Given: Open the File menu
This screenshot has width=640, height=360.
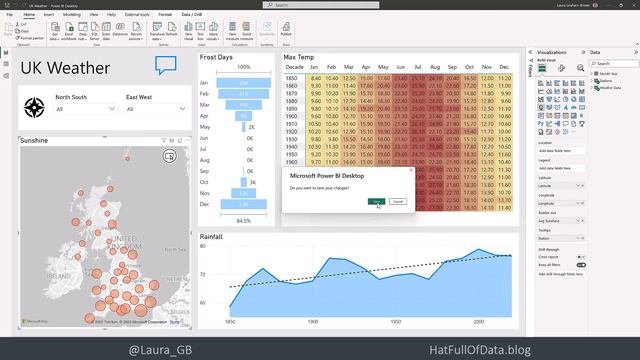Looking at the screenshot, I should click(9, 15).
